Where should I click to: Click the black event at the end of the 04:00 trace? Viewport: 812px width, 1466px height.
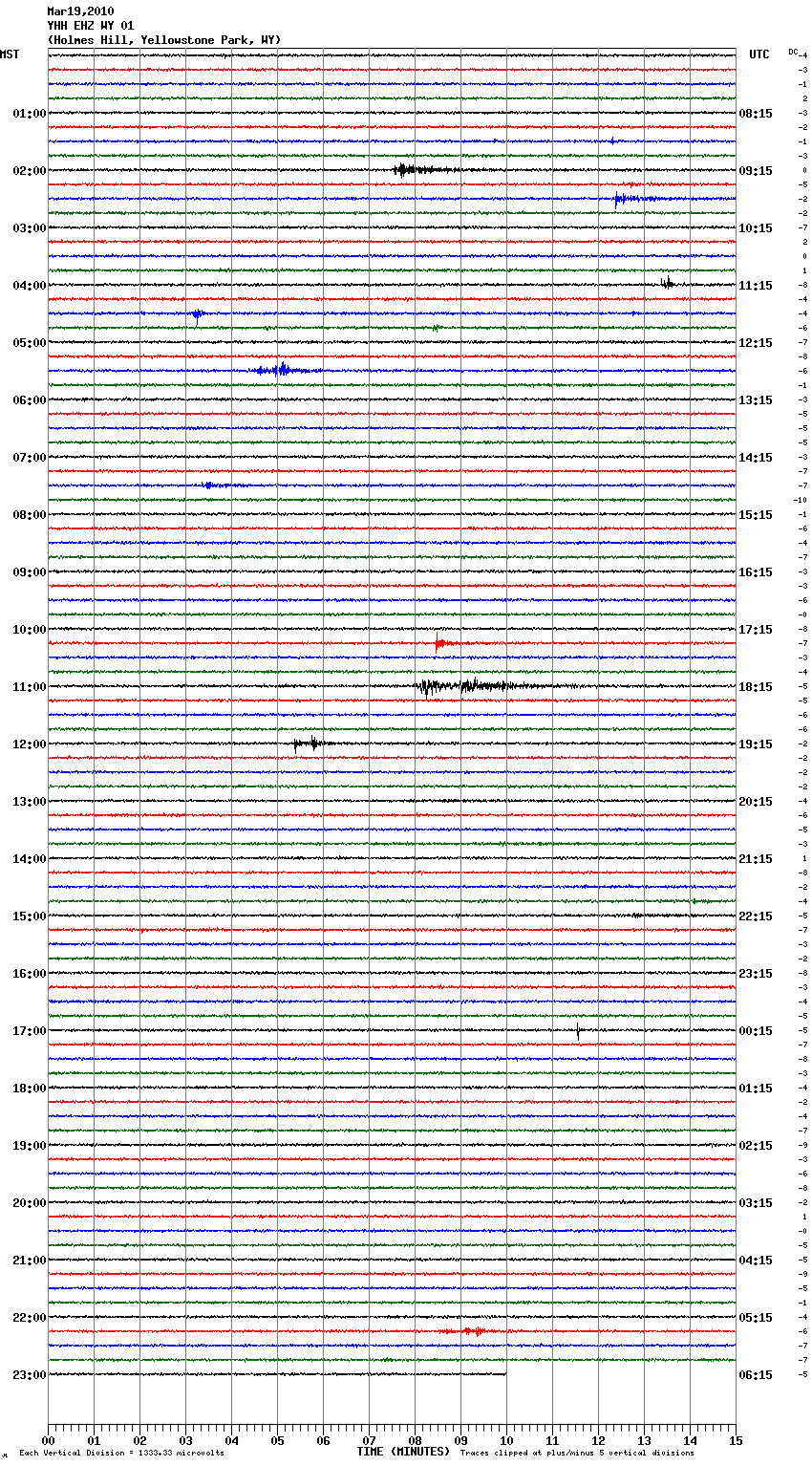tap(667, 283)
